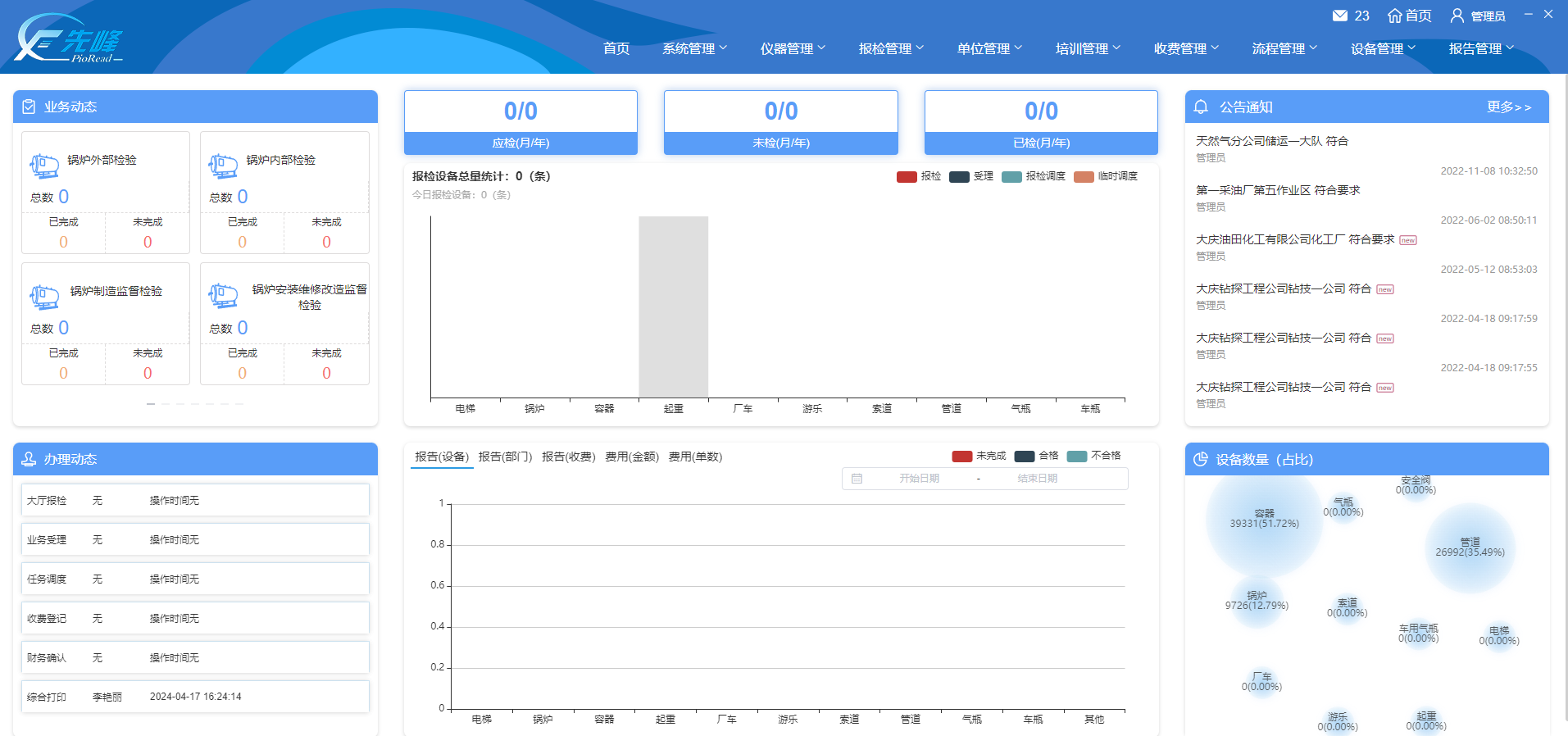Click the 容器 bubble in equipment chart
The width and height of the screenshot is (1568, 736).
(1264, 519)
